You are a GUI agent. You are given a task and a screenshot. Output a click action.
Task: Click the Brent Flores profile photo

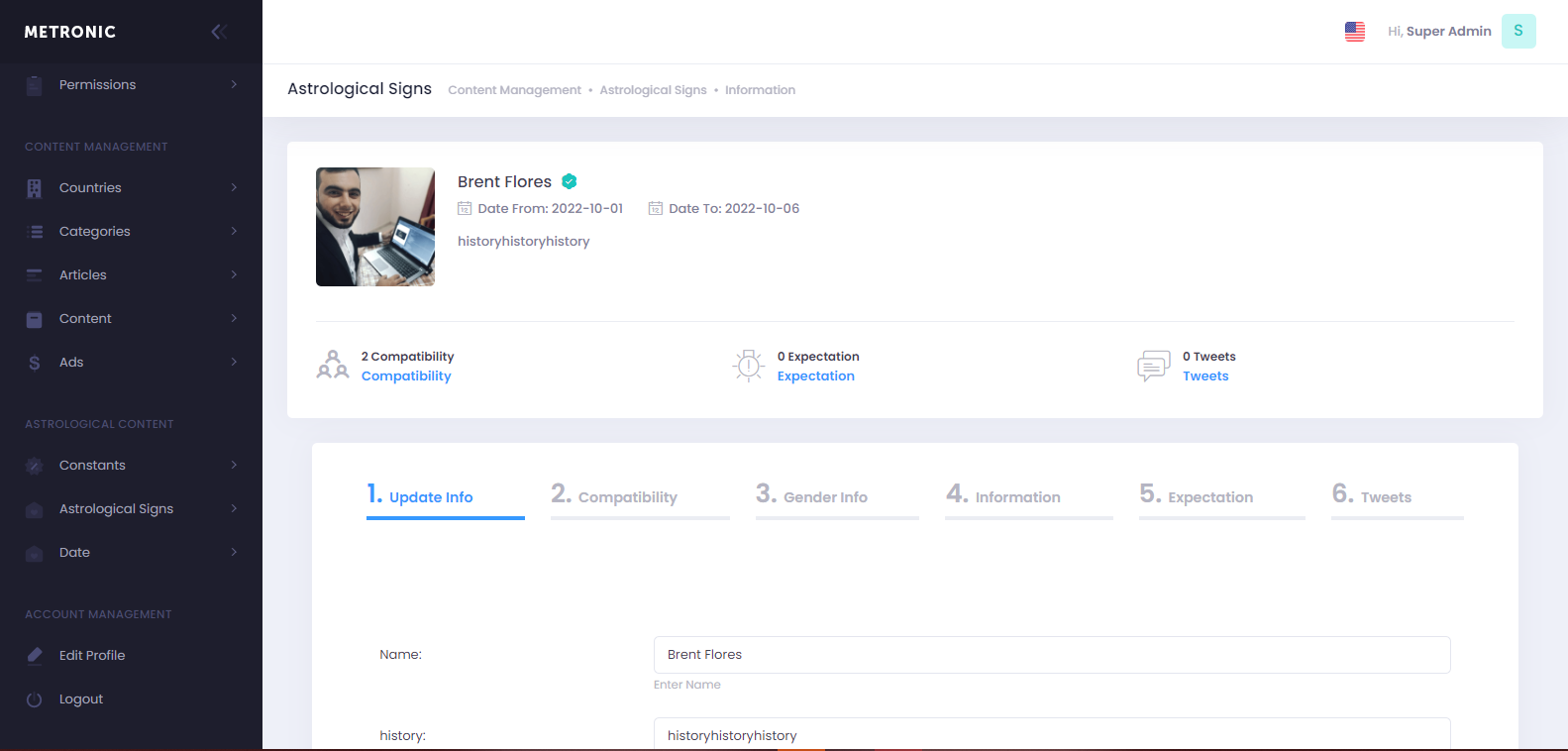point(375,227)
